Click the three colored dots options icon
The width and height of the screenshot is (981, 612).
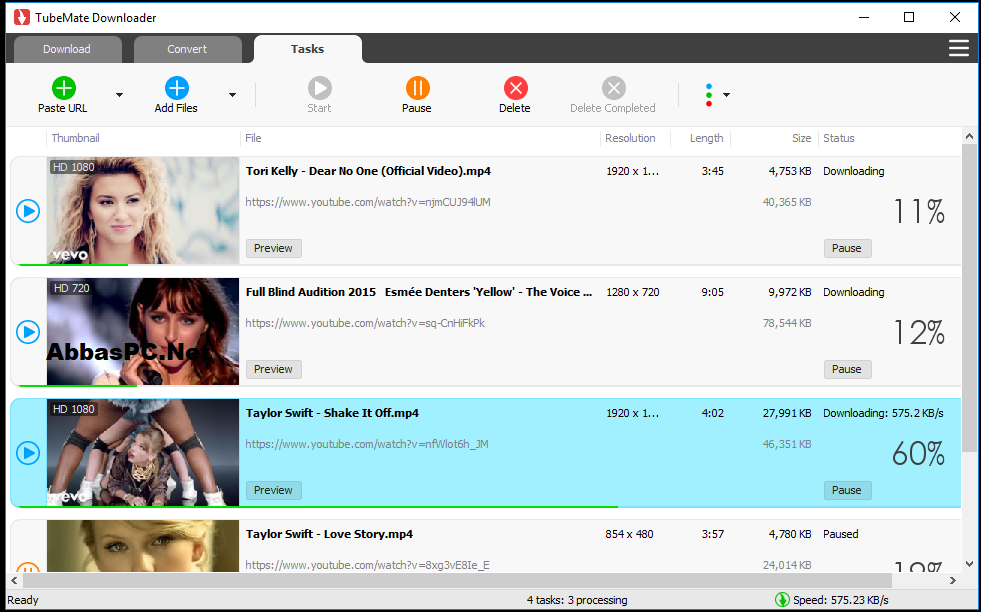point(708,95)
